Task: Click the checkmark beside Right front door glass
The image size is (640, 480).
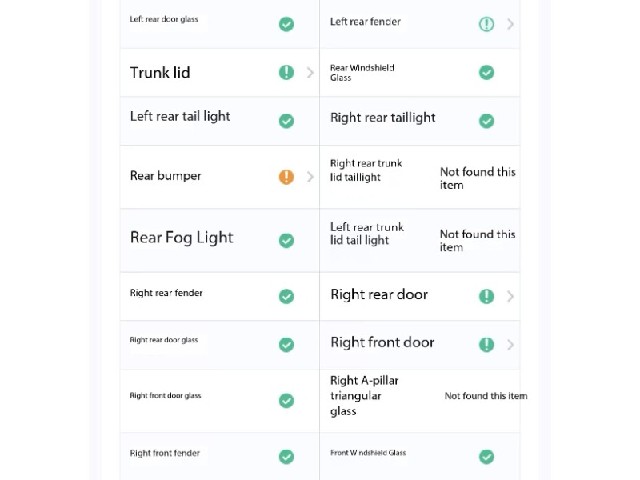Action: pyautogui.click(x=286, y=400)
